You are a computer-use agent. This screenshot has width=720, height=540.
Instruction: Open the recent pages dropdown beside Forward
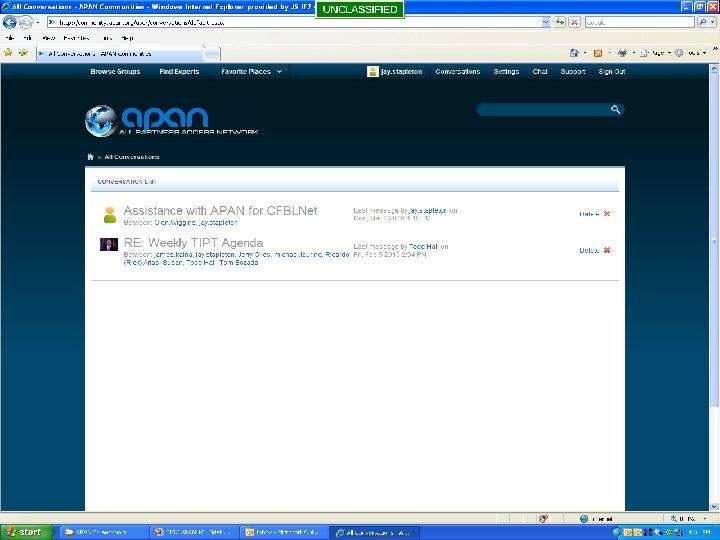[38, 22]
